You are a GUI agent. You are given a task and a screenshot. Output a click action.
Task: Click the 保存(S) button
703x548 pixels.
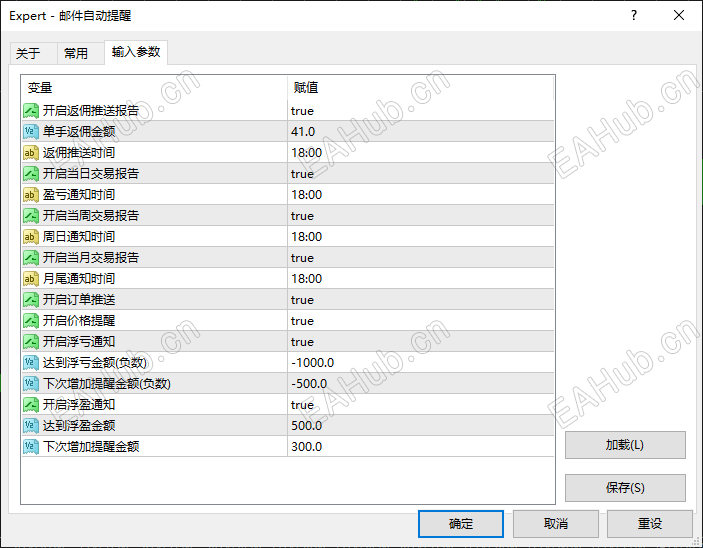tap(625, 487)
